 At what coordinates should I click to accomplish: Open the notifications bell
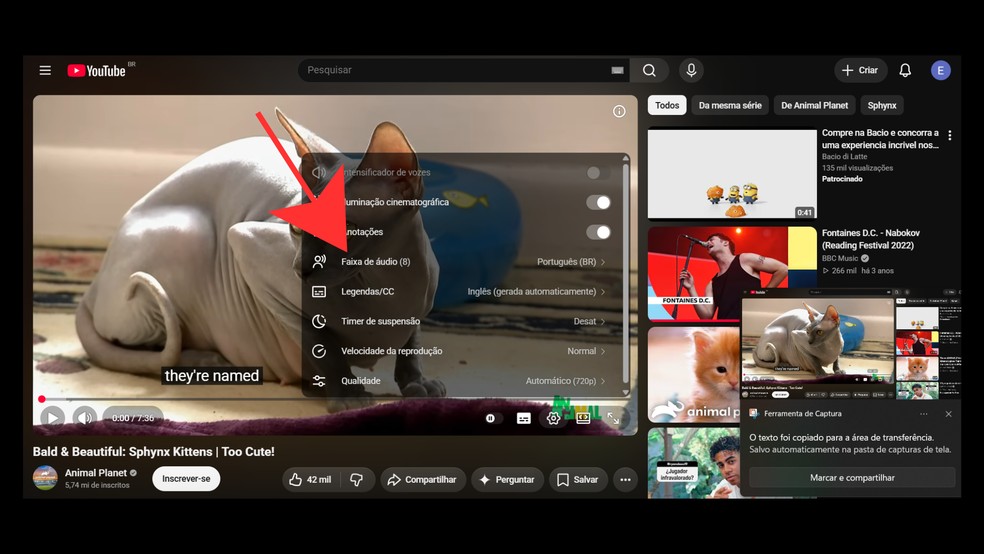(905, 70)
